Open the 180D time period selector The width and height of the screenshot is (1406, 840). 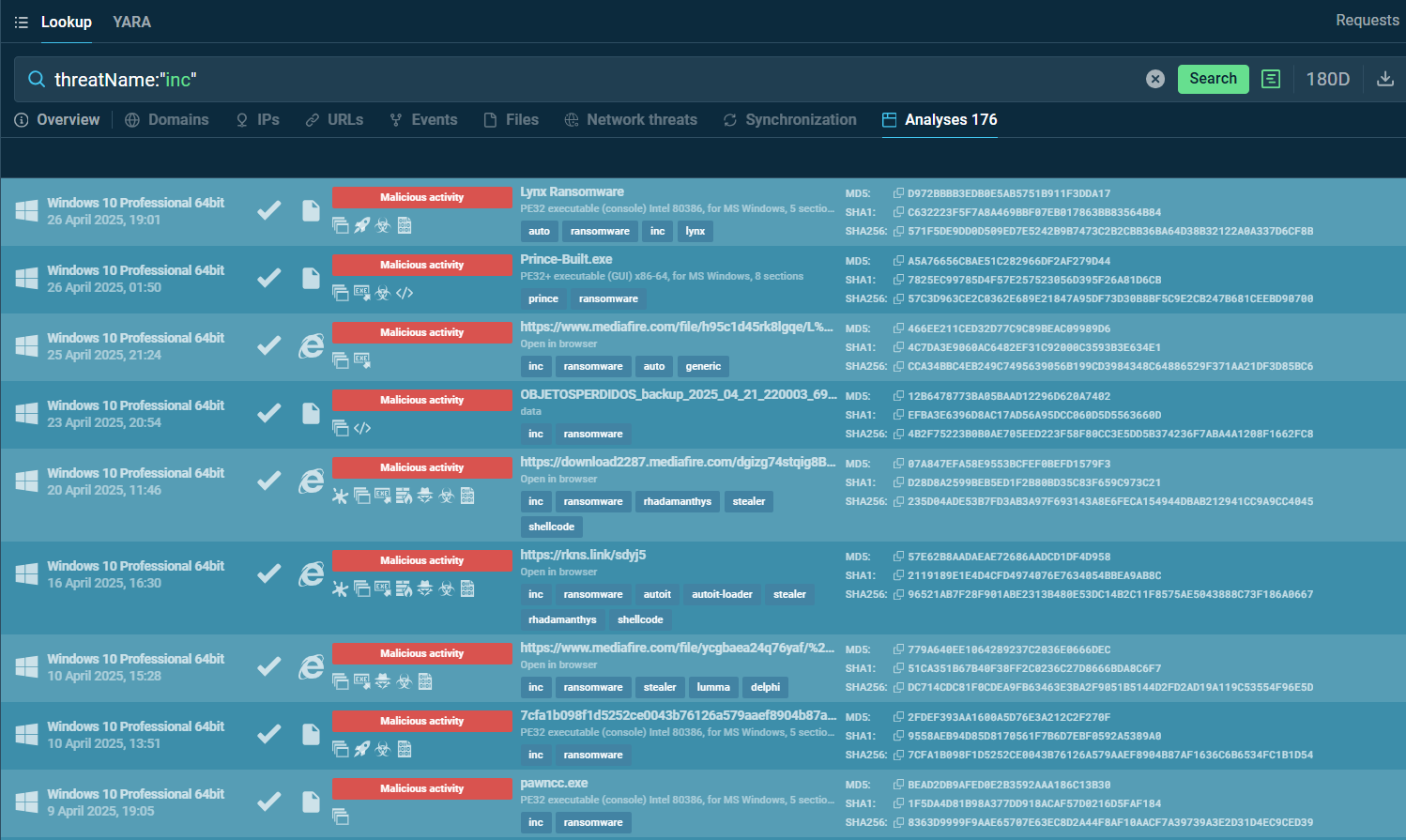[x=1327, y=79]
